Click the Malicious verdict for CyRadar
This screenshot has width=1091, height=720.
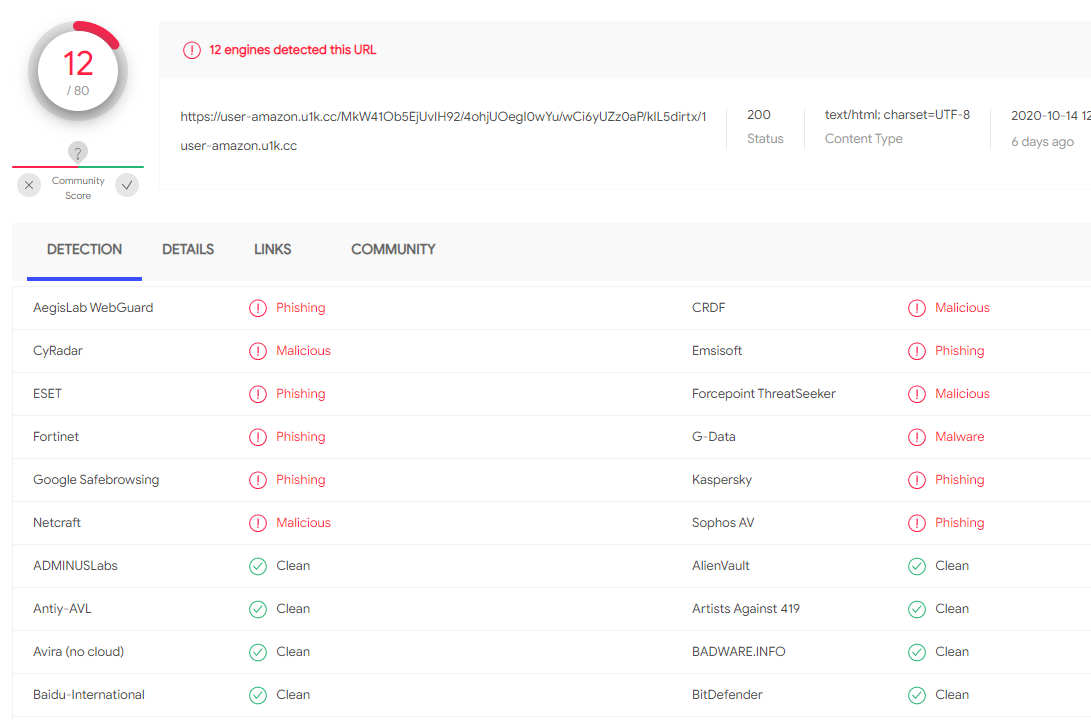[303, 351]
